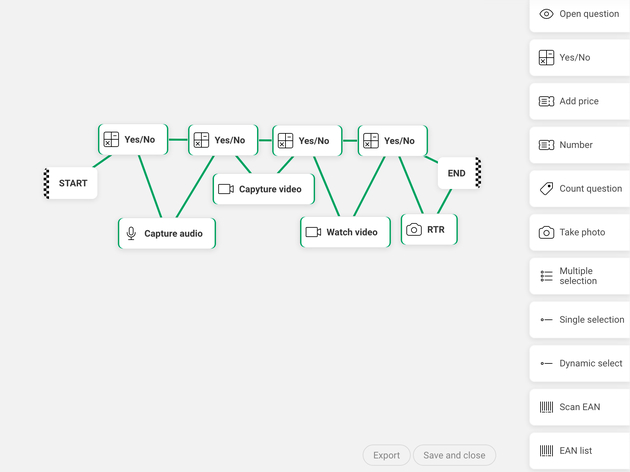The width and height of the screenshot is (630, 472).
Task: Click the microphone icon on the Capture audio node
Action: click(131, 233)
